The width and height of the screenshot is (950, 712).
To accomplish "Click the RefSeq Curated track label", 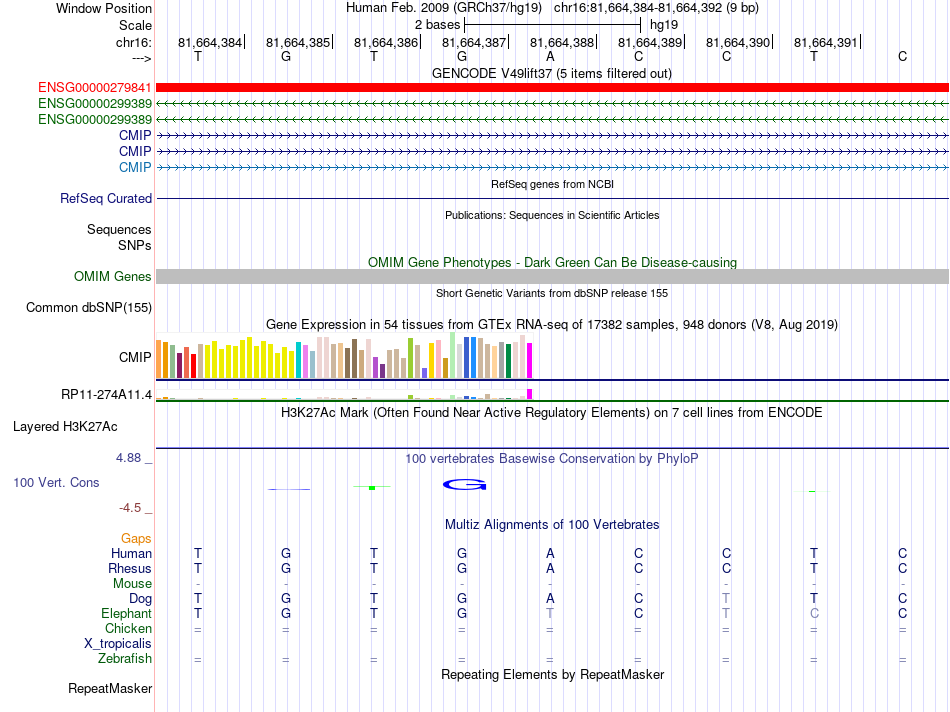I will (x=106, y=198).
